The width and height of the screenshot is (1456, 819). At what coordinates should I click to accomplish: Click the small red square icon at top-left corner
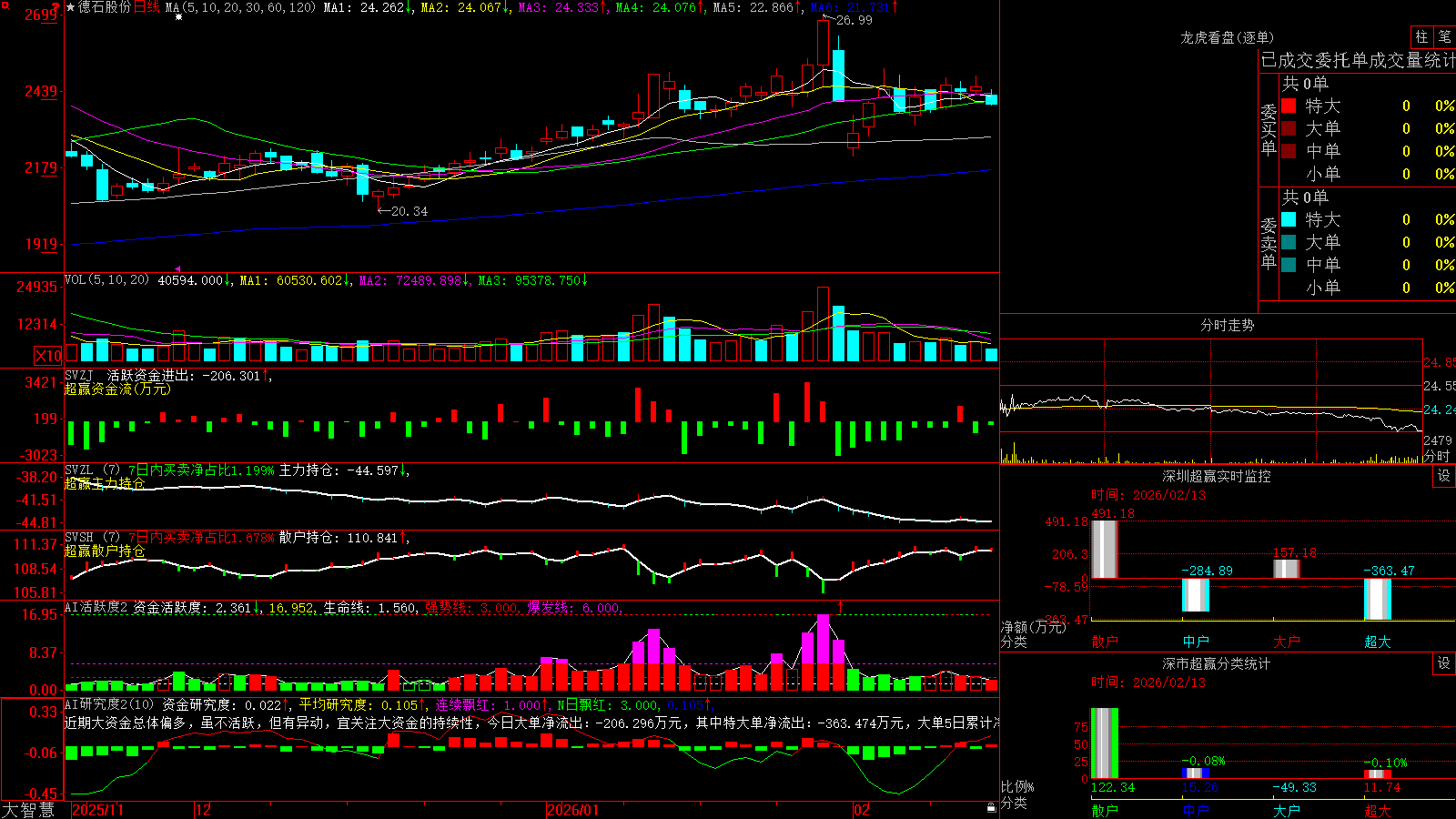[x=5, y=5]
